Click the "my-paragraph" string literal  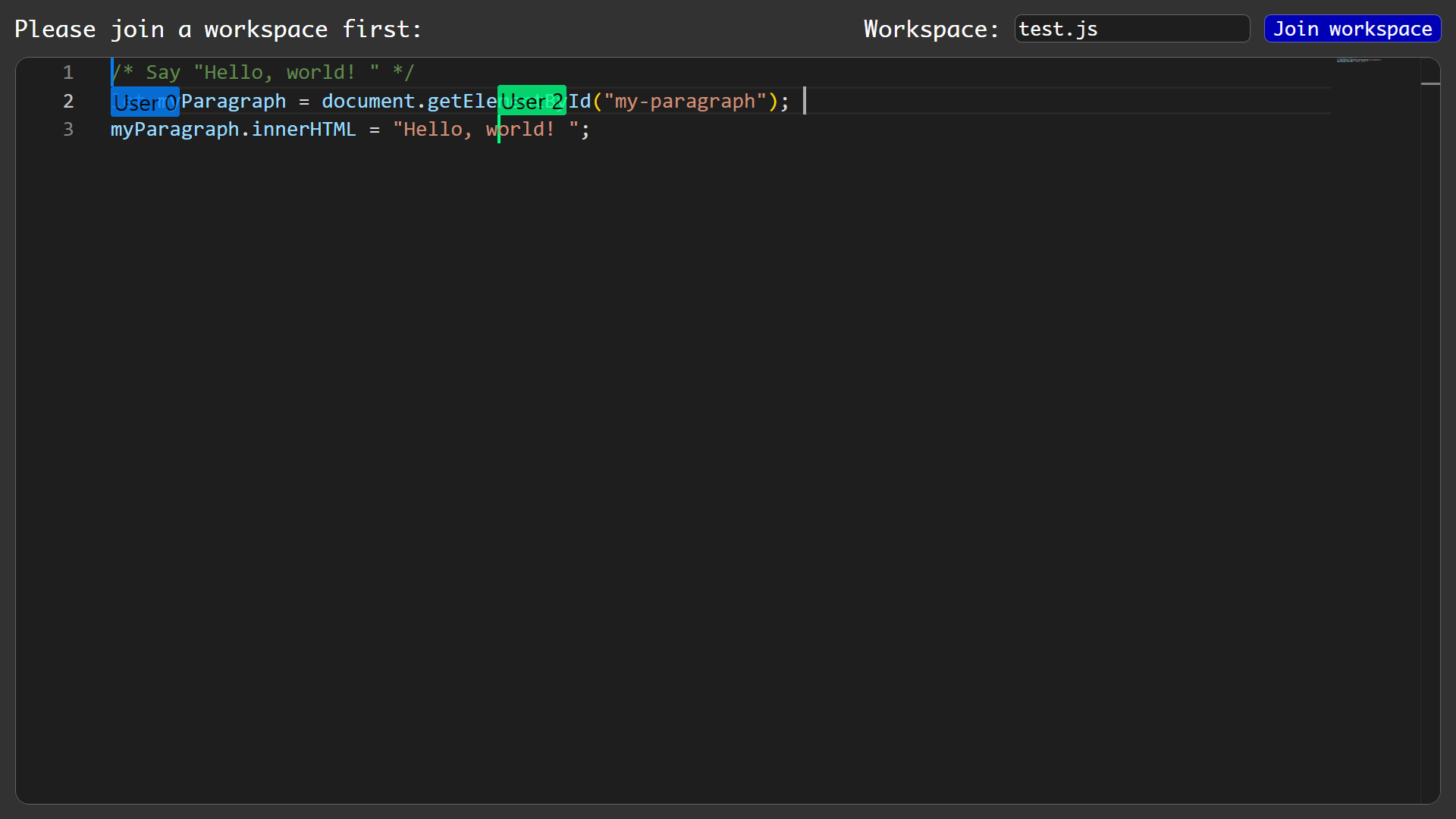tap(685, 101)
